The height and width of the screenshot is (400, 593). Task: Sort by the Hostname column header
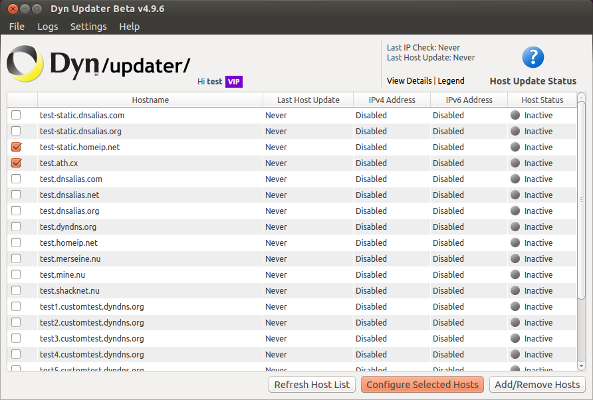pos(150,100)
